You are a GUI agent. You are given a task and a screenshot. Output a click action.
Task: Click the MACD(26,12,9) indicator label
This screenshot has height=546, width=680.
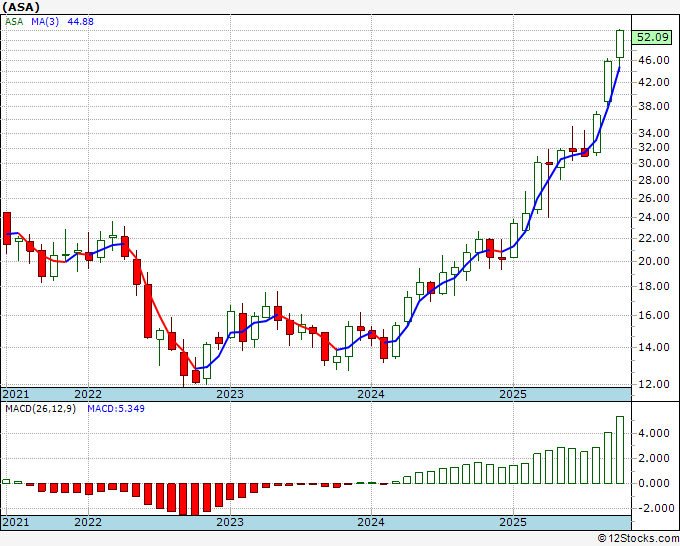[x=40, y=409]
